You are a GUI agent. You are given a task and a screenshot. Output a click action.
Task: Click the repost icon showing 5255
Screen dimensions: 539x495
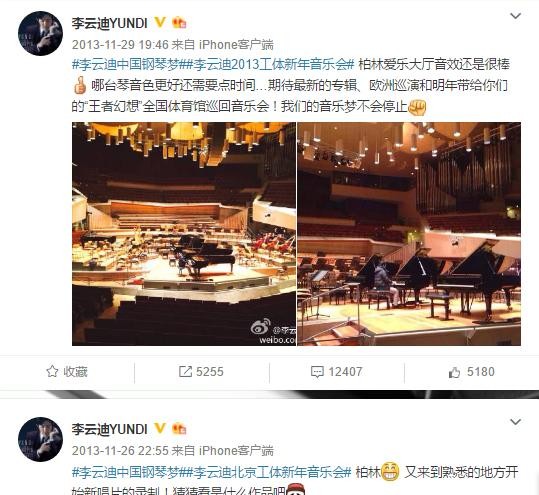click(x=185, y=372)
